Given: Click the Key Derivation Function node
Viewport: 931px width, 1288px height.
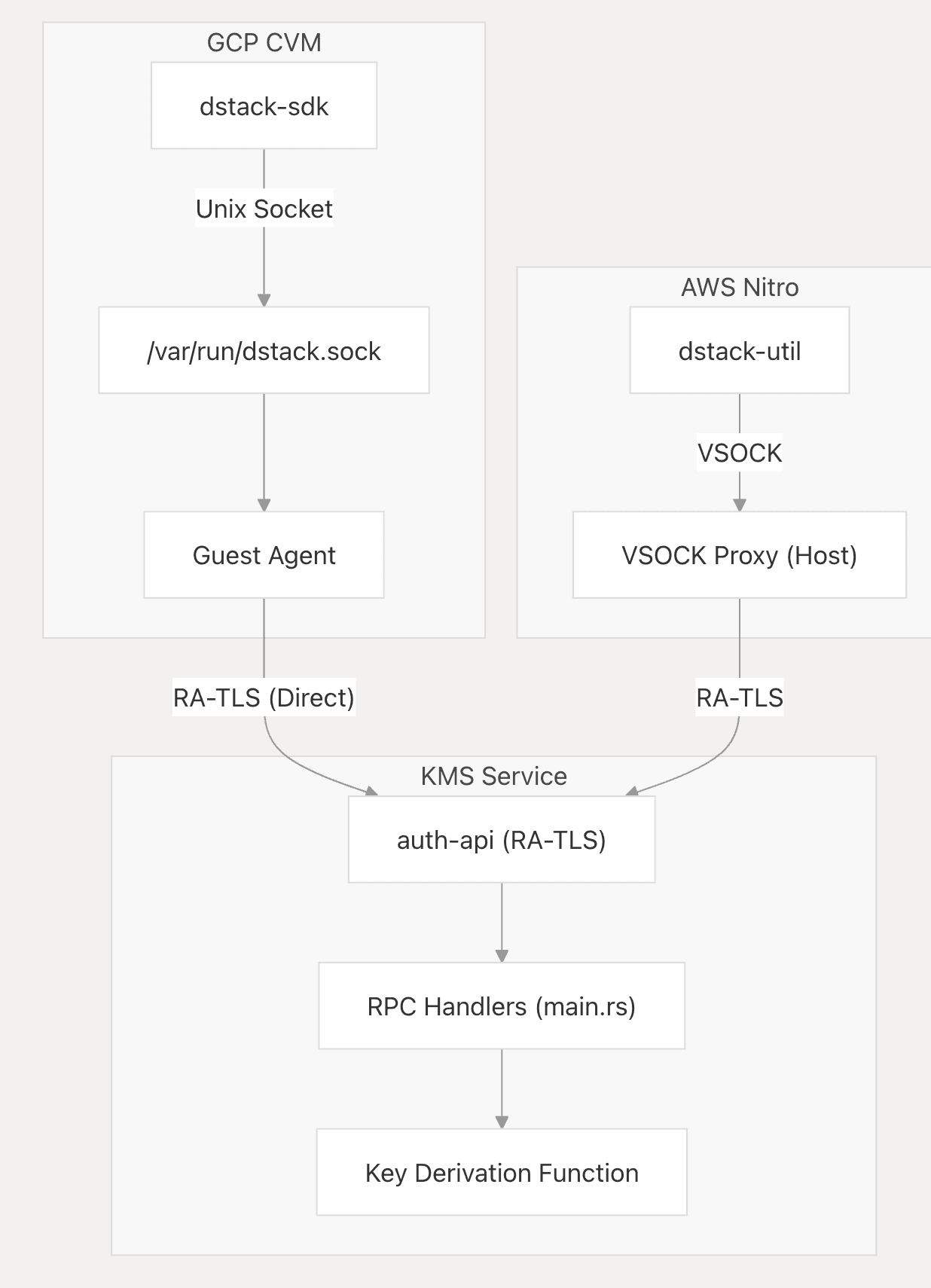Looking at the screenshot, I should coord(501,1172).
